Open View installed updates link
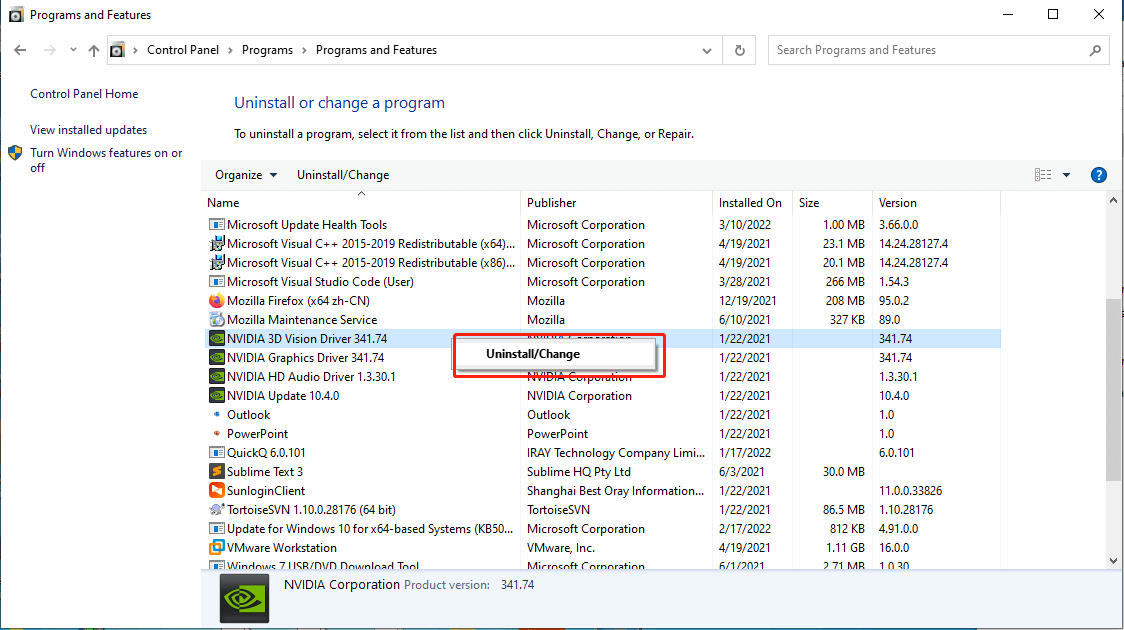Screen dimensions: 1124x630 point(88,130)
